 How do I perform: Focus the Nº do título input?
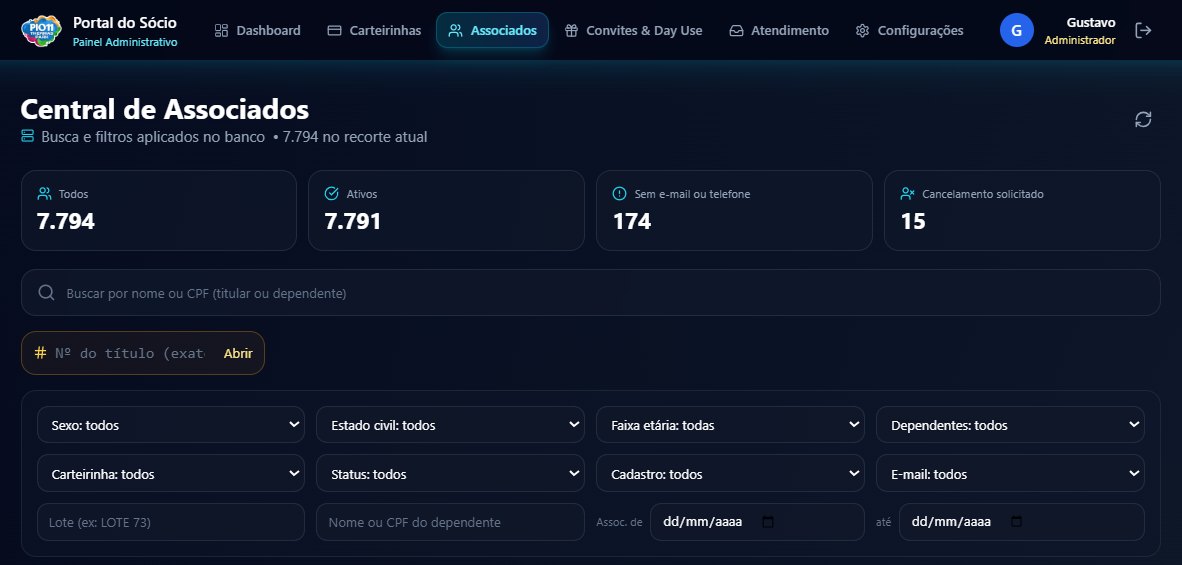[x=130, y=353]
